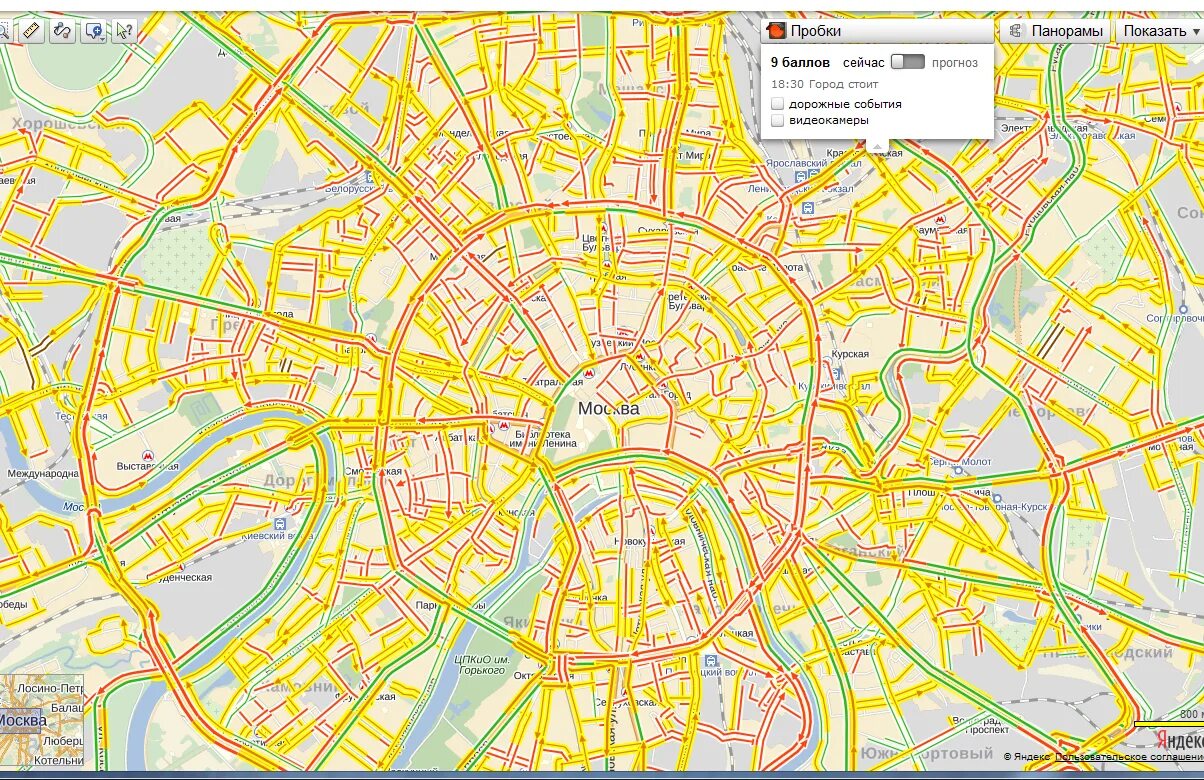Enable the видеокамеры checkbox
This screenshot has width=1204, height=780.
[778, 120]
